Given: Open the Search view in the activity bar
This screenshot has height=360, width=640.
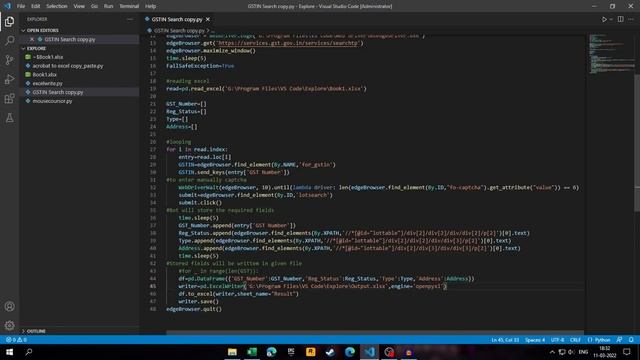Looking at the screenshot, I should click(9, 40).
